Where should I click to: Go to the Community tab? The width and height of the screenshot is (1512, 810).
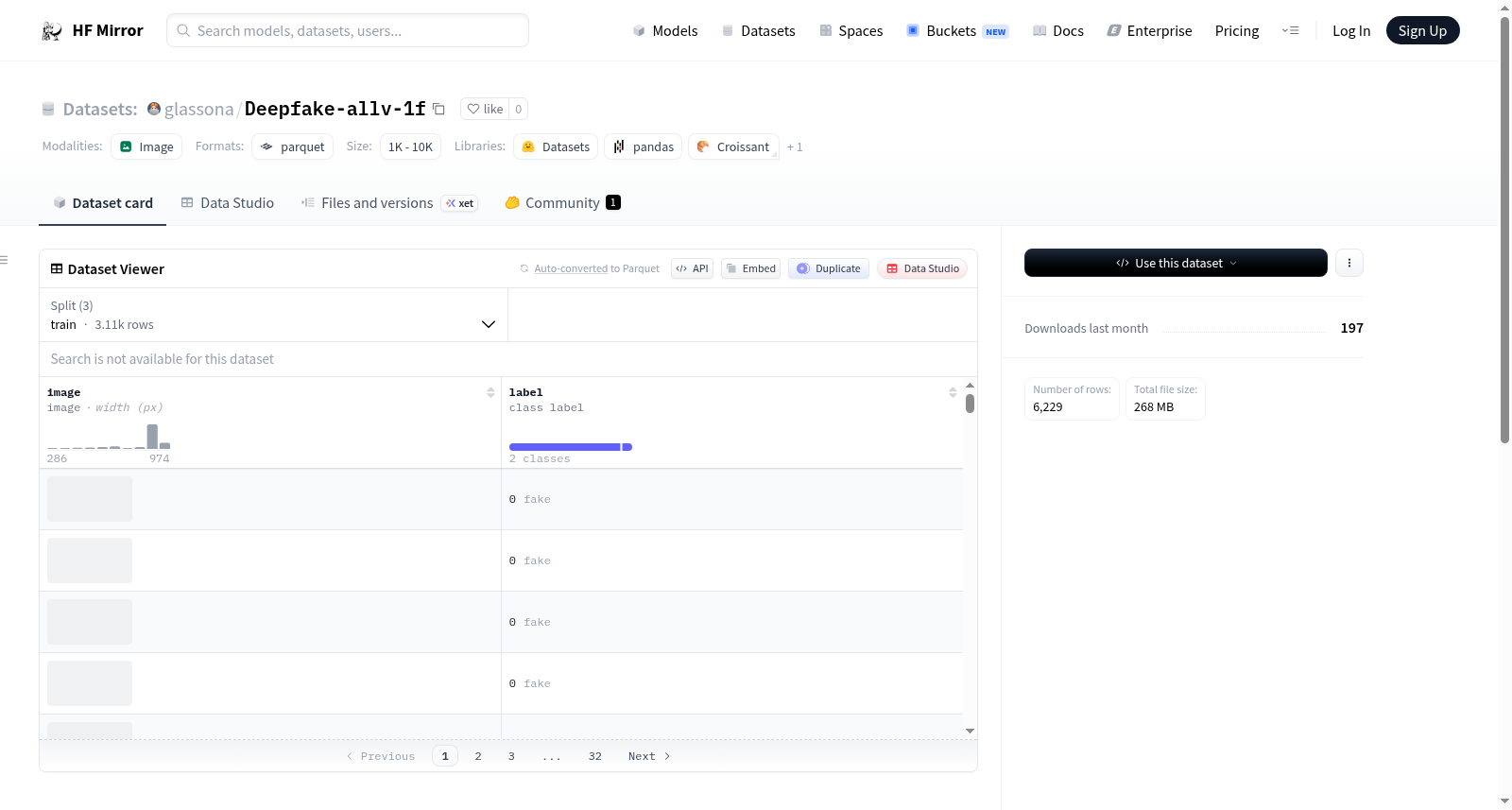click(x=562, y=203)
